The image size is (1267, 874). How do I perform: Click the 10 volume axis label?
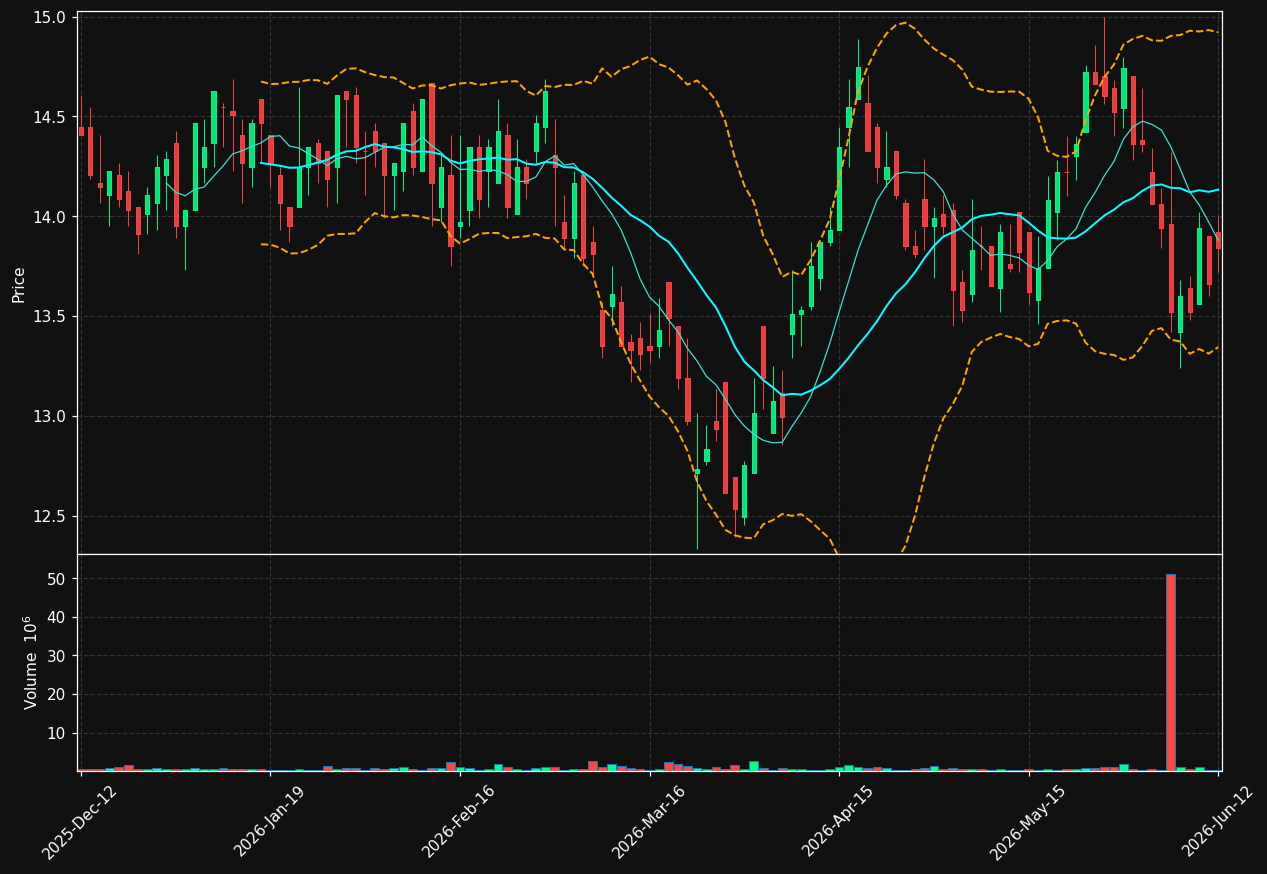[x=56, y=733]
